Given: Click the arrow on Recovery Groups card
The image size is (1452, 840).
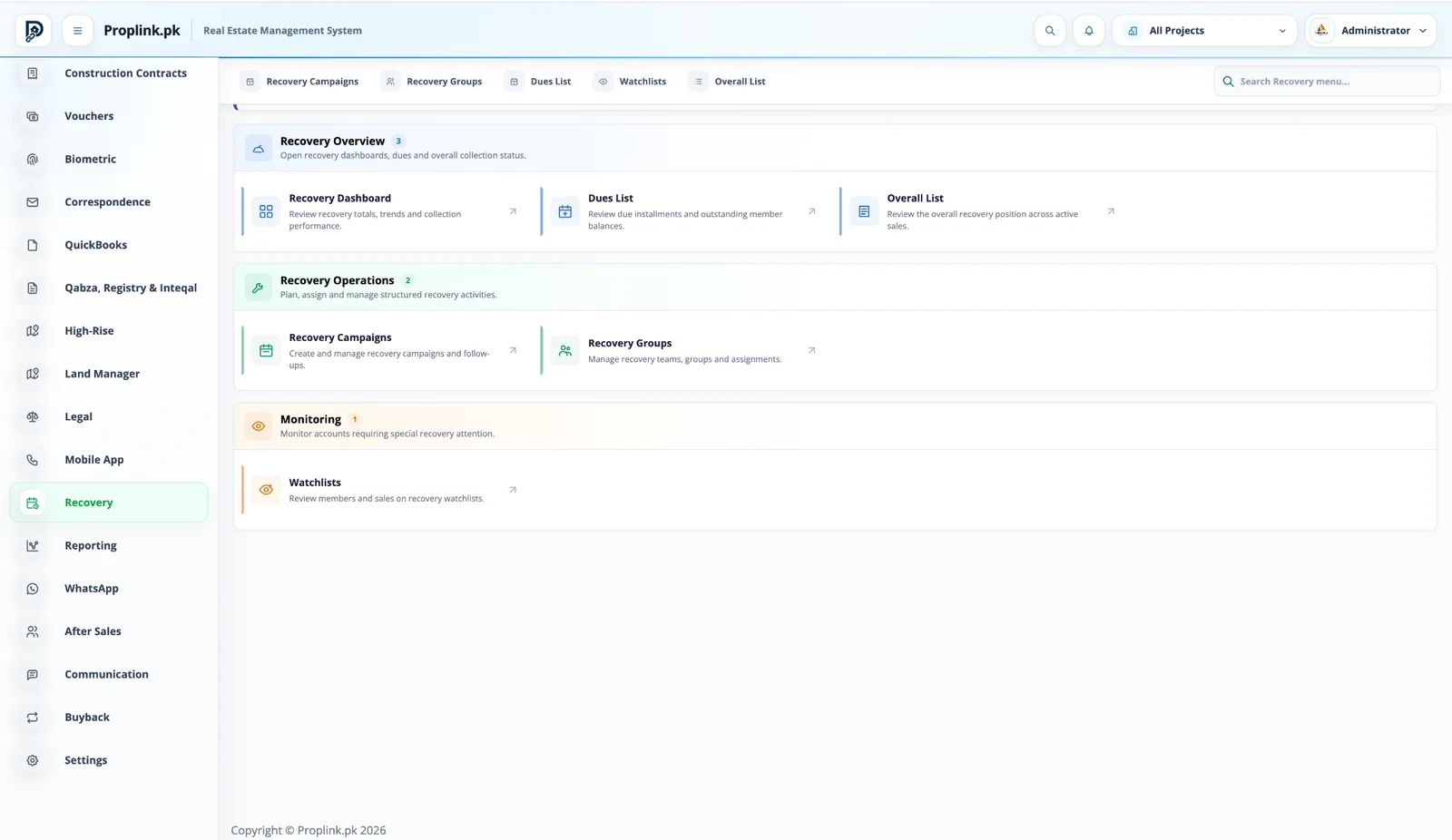Looking at the screenshot, I should point(812,350).
